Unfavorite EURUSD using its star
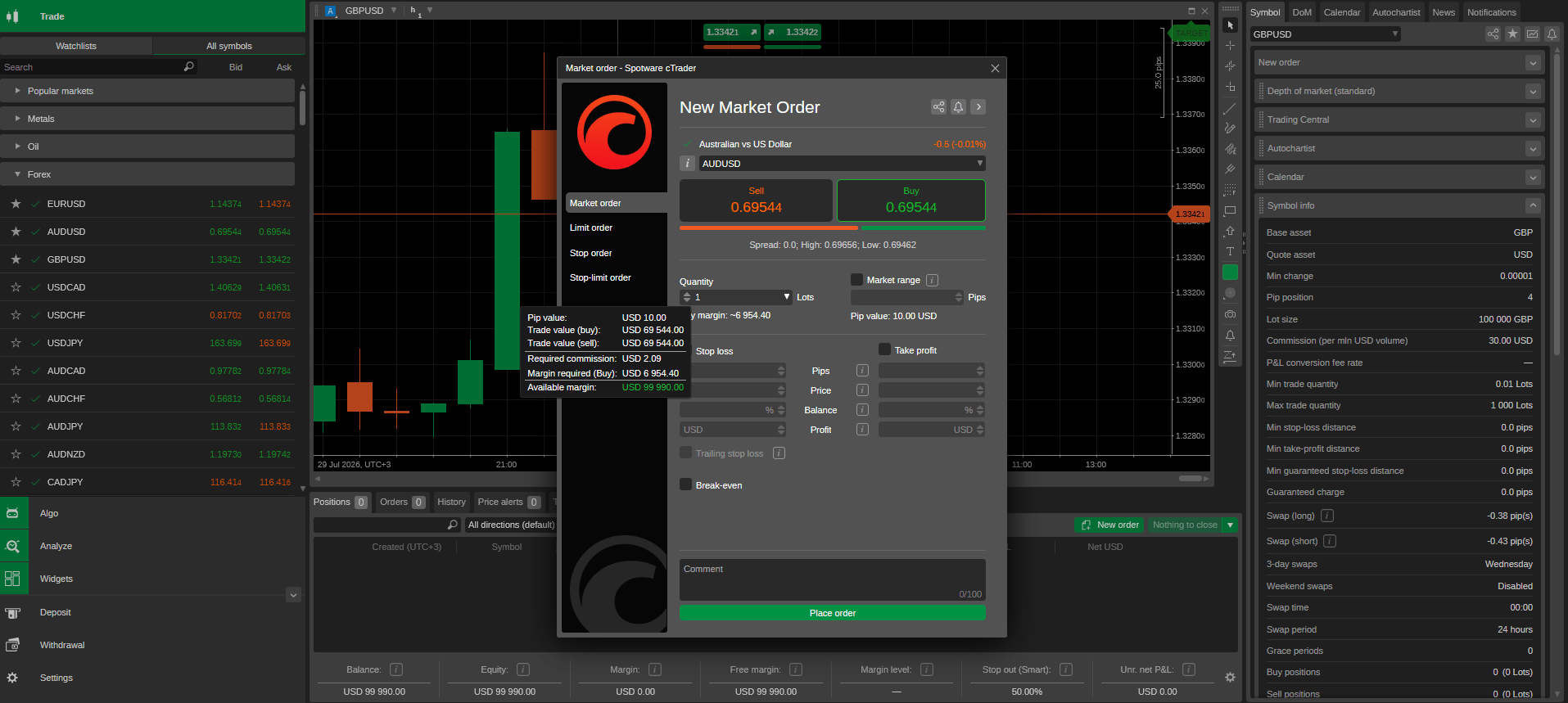Screen dimensions: 1568x703 pyautogui.click(x=16, y=204)
